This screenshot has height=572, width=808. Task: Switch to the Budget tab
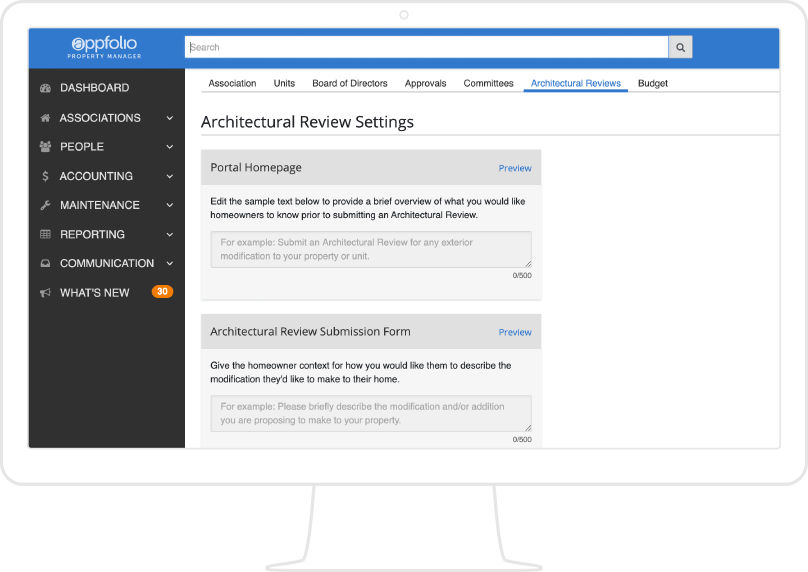(653, 83)
